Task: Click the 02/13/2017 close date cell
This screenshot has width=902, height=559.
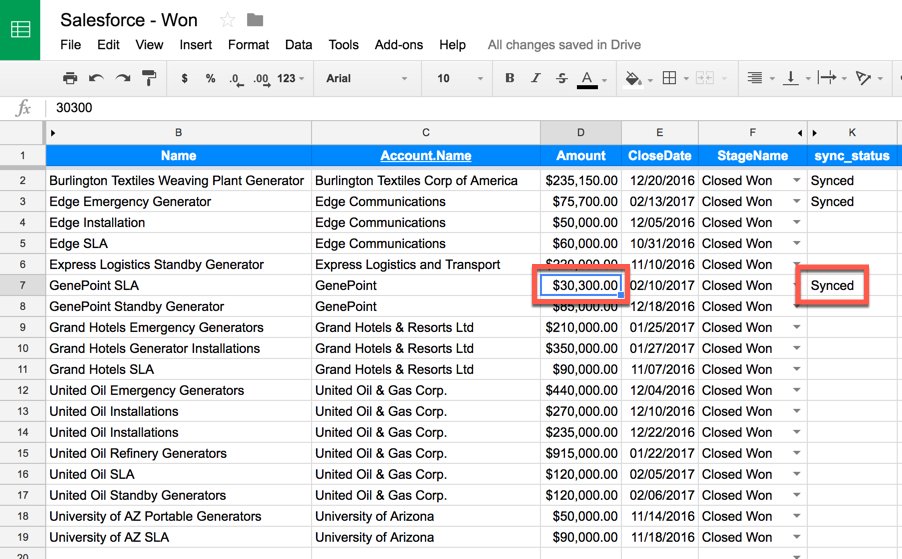Action: pyautogui.click(x=660, y=201)
